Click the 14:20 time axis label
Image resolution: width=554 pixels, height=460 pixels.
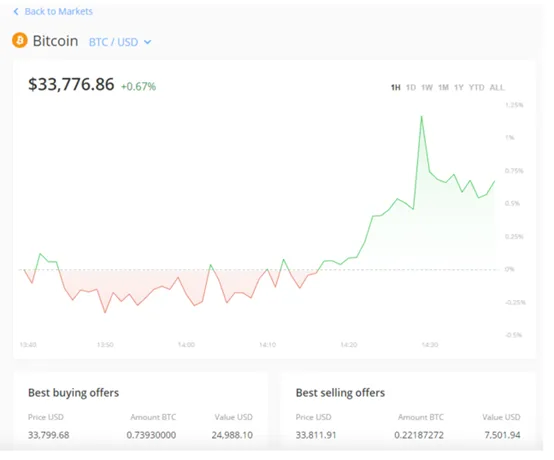pyautogui.click(x=349, y=344)
